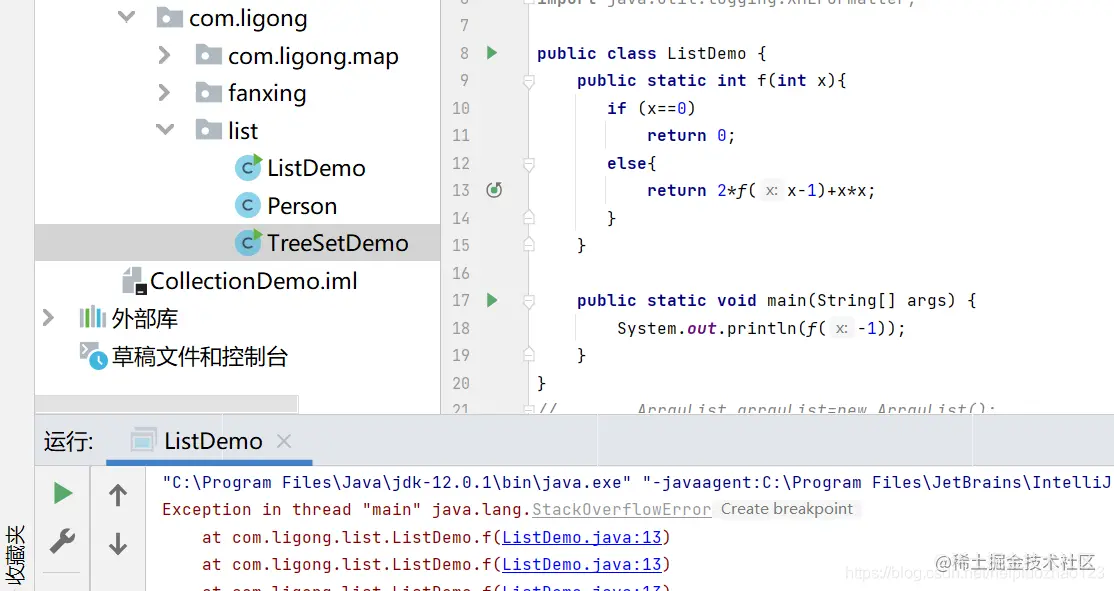
Task: Go to previous stack frame up arrow
Action: coord(118,494)
